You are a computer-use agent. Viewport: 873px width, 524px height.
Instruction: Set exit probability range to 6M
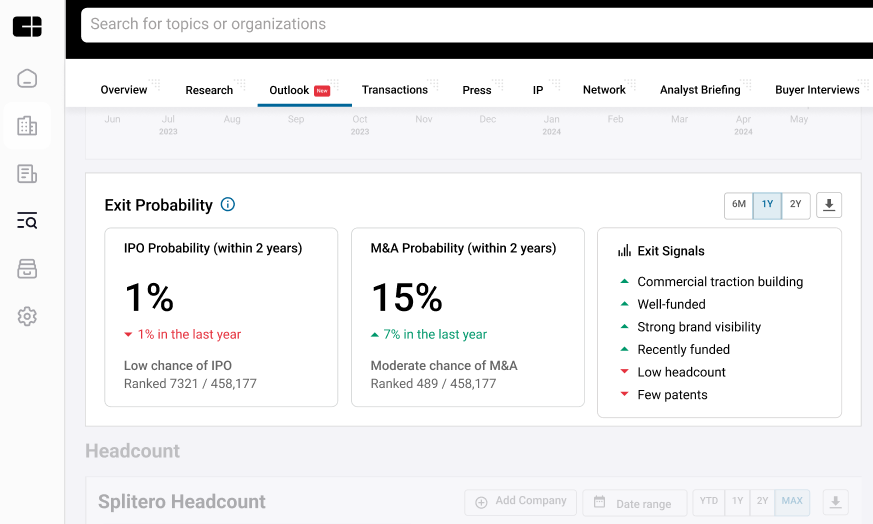point(739,205)
